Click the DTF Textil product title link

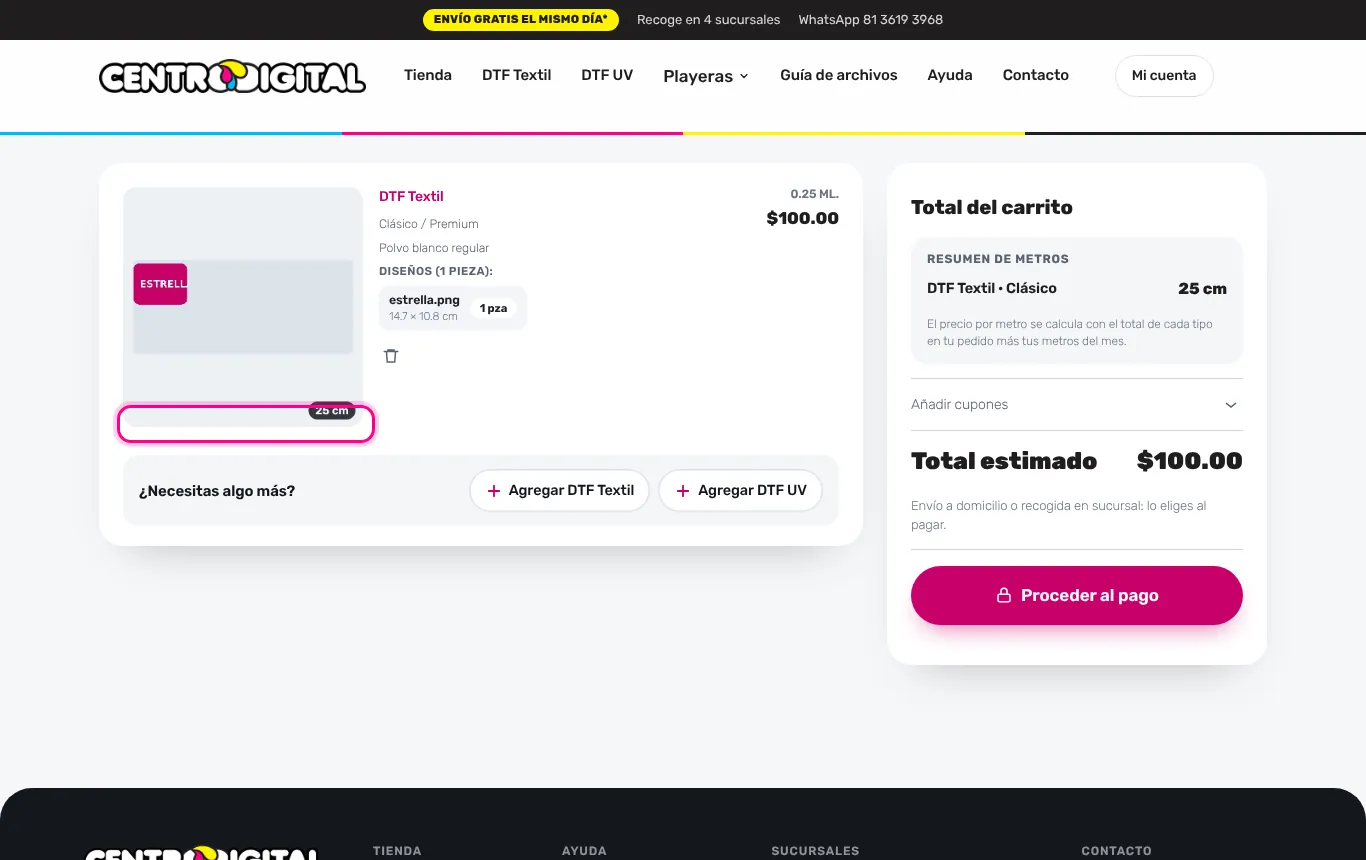[x=411, y=196]
